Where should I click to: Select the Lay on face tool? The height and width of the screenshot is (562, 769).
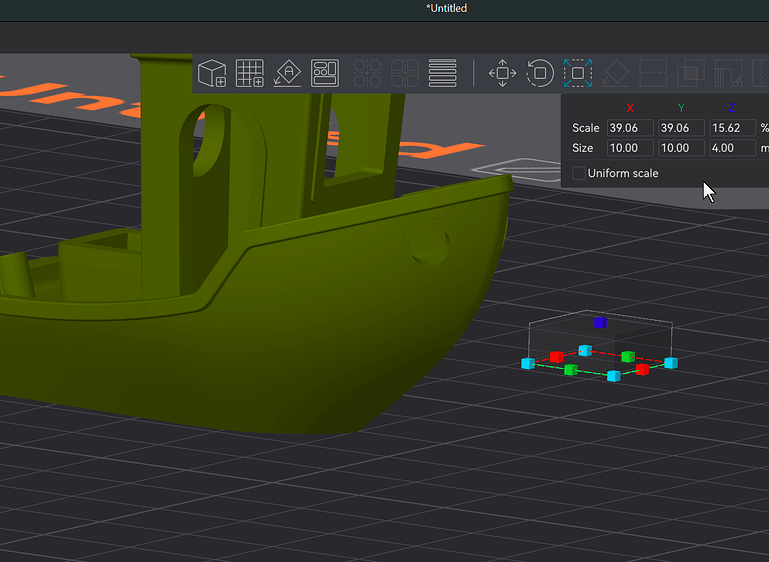[x=615, y=73]
